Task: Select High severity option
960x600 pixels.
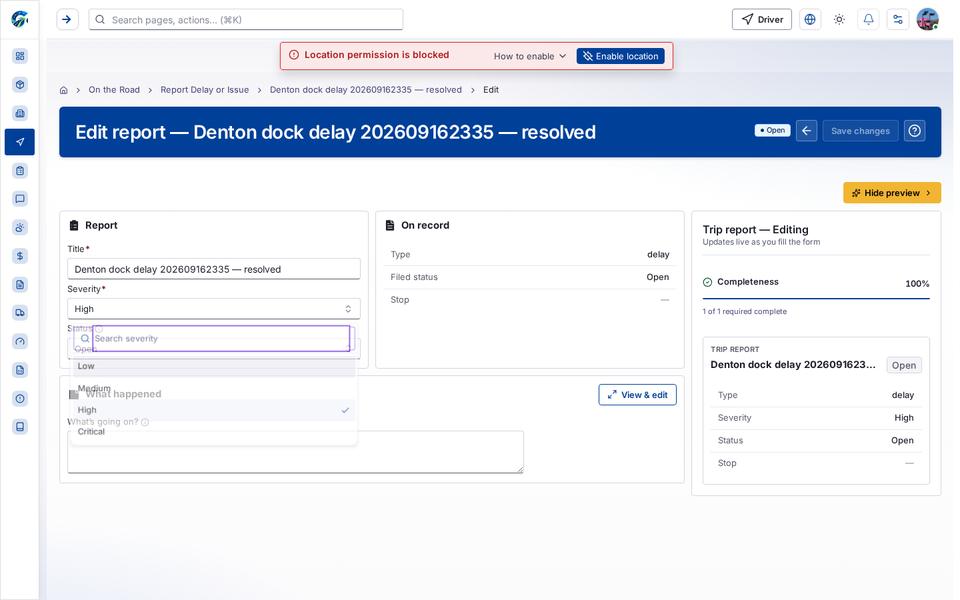Action: coord(213,410)
